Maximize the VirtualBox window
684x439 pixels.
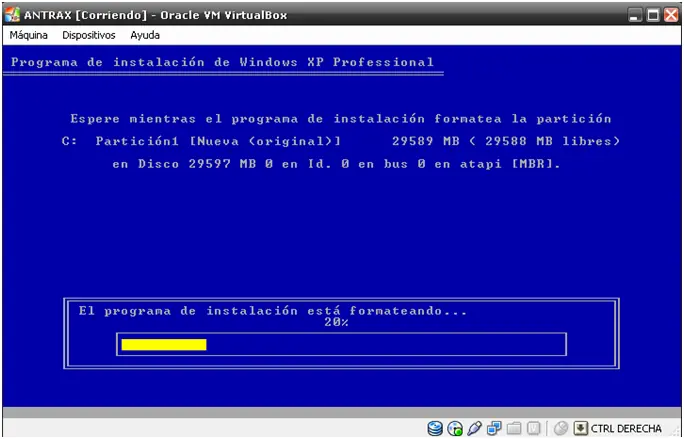coord(653,16)
